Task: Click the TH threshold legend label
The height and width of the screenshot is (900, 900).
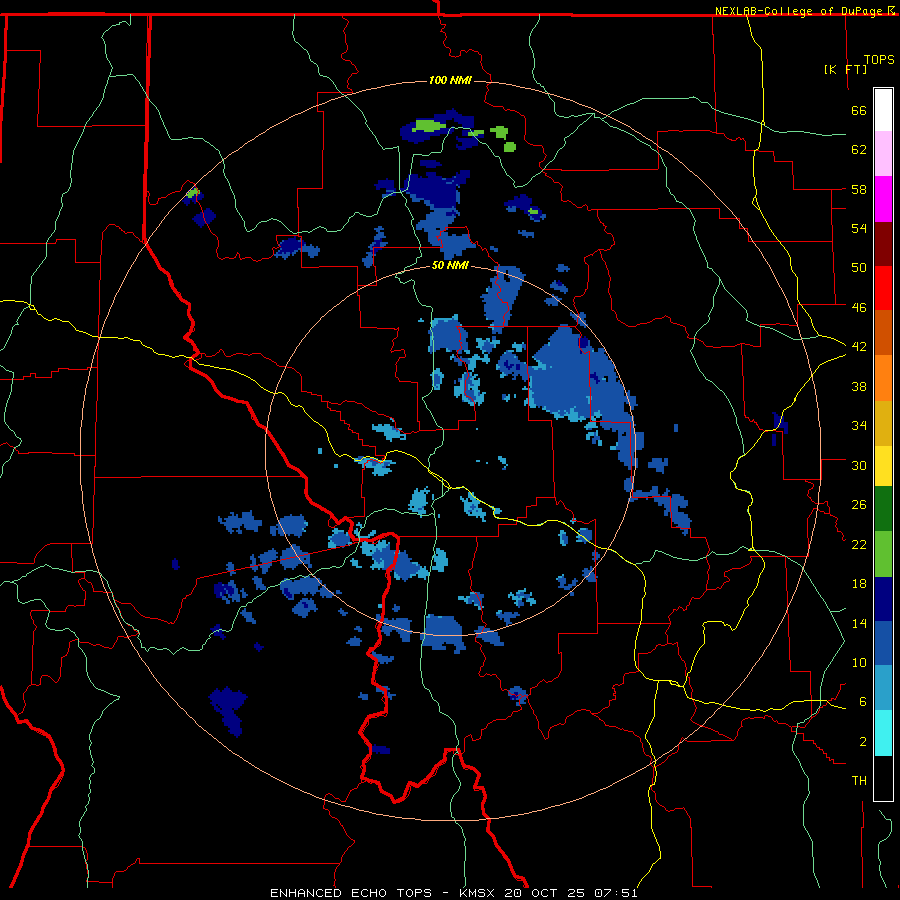Action: [859, 781]
